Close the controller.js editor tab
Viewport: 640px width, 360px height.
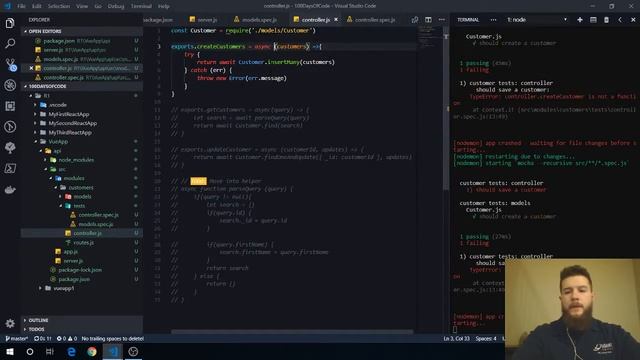pyautogui.click(x=336, y=19)
